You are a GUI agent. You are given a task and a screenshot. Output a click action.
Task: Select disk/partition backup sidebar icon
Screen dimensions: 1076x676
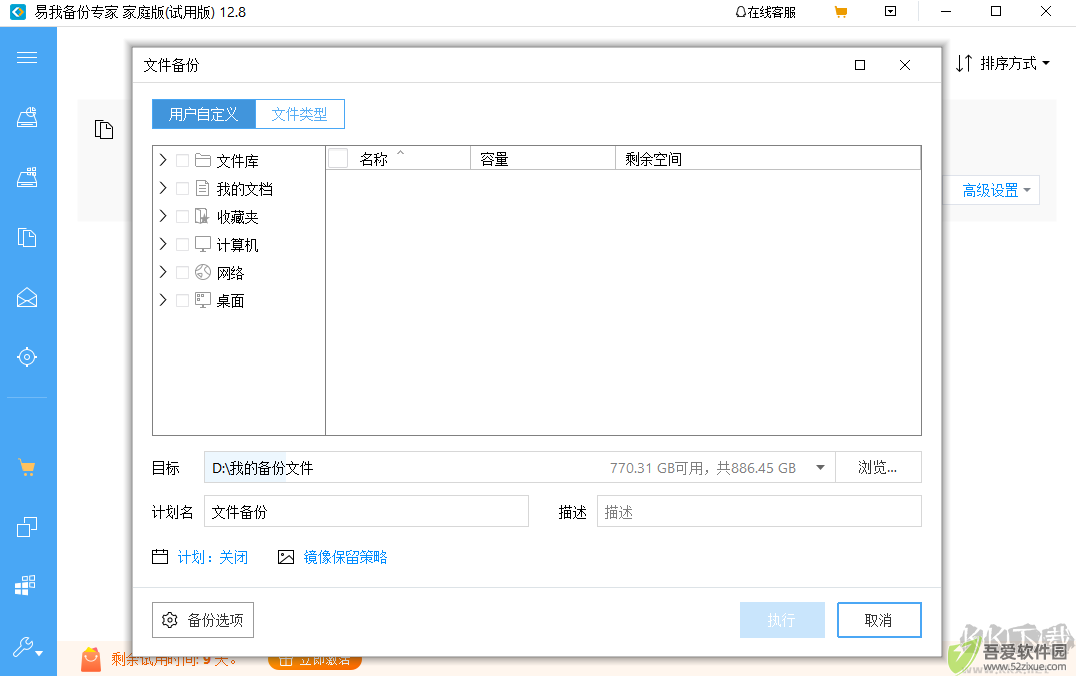pyautogui.click(x=27, y=117)
